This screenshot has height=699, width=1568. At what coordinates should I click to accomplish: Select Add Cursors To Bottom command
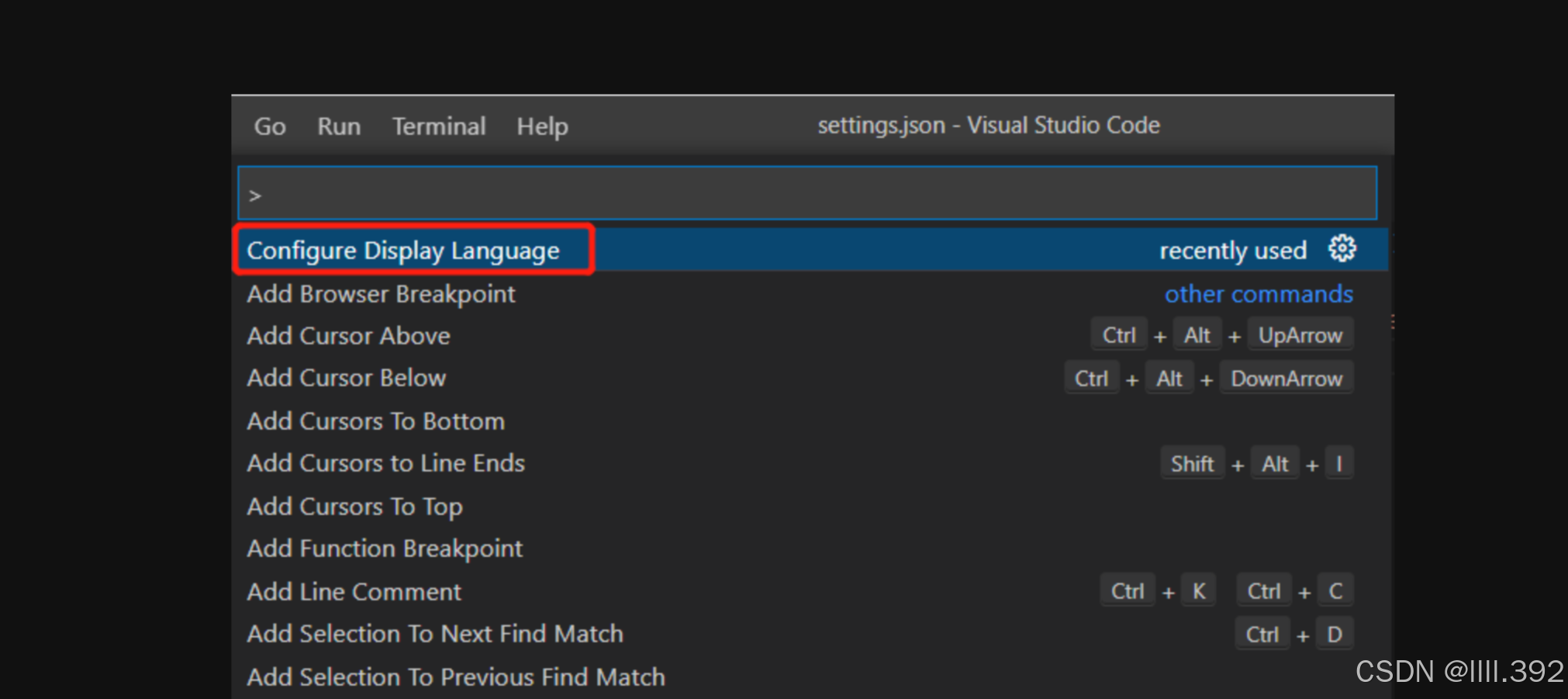point(810,421)
